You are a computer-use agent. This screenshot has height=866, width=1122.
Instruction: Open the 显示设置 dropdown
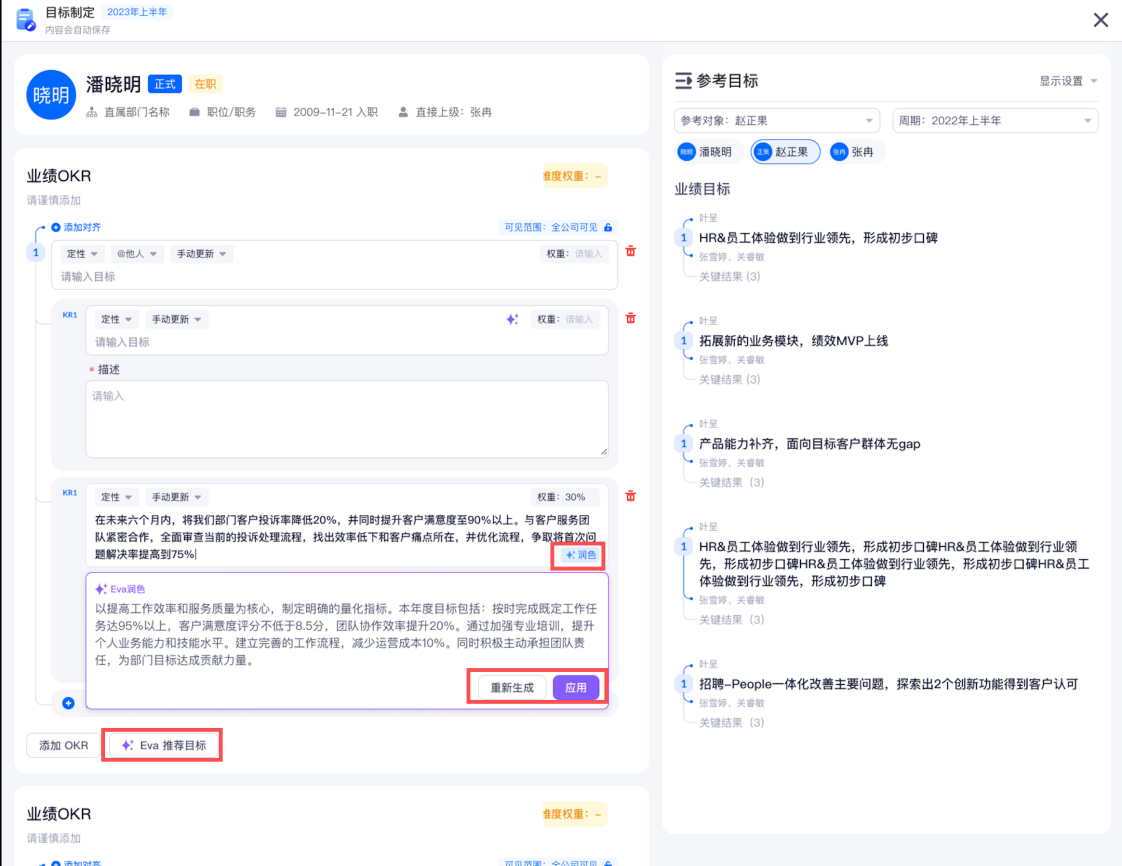[1068, 81]
